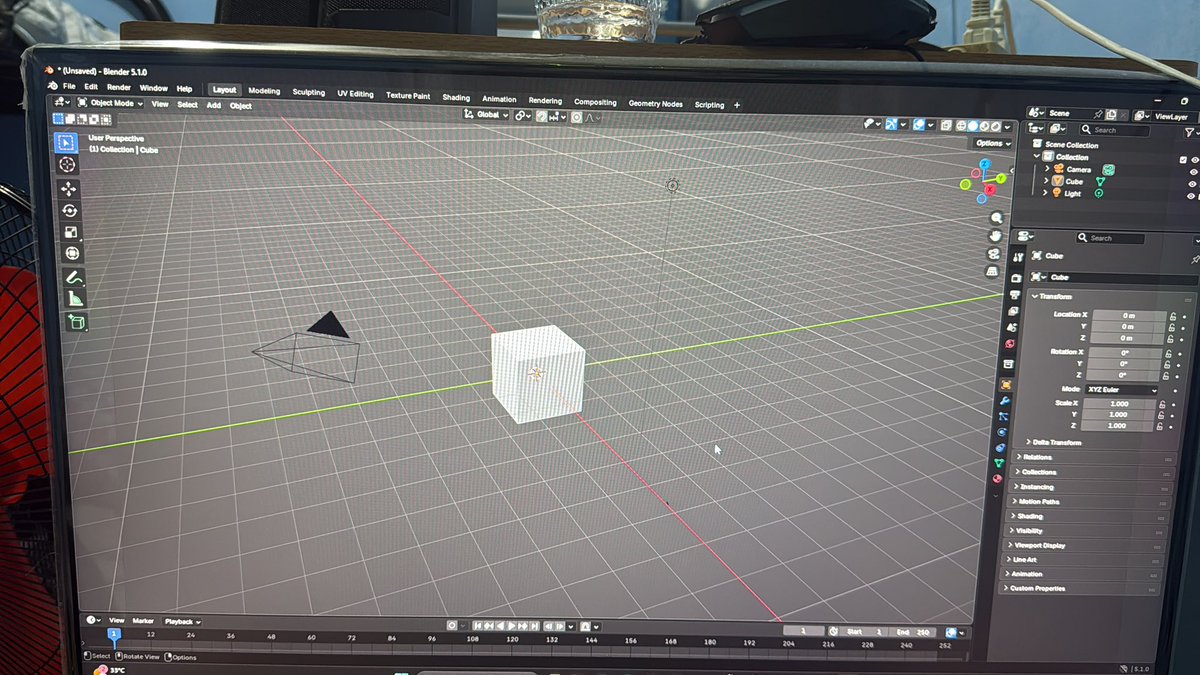This screenshot has width=1200, height=675.
Task: Open the Edit menu
Action: pos(91,86)
